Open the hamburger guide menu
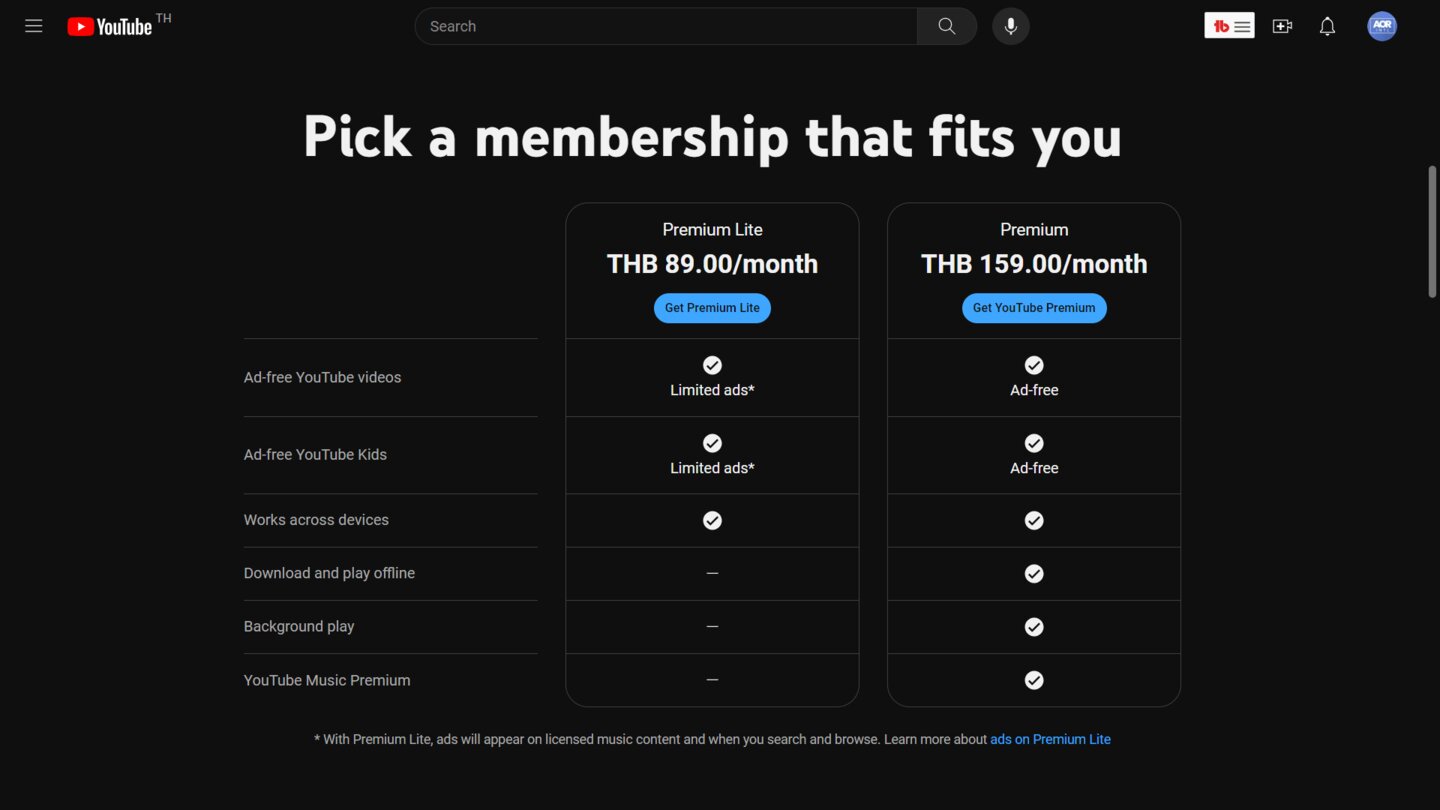Viewport: 1440px width, 810px height. click(x=34, y=27)
